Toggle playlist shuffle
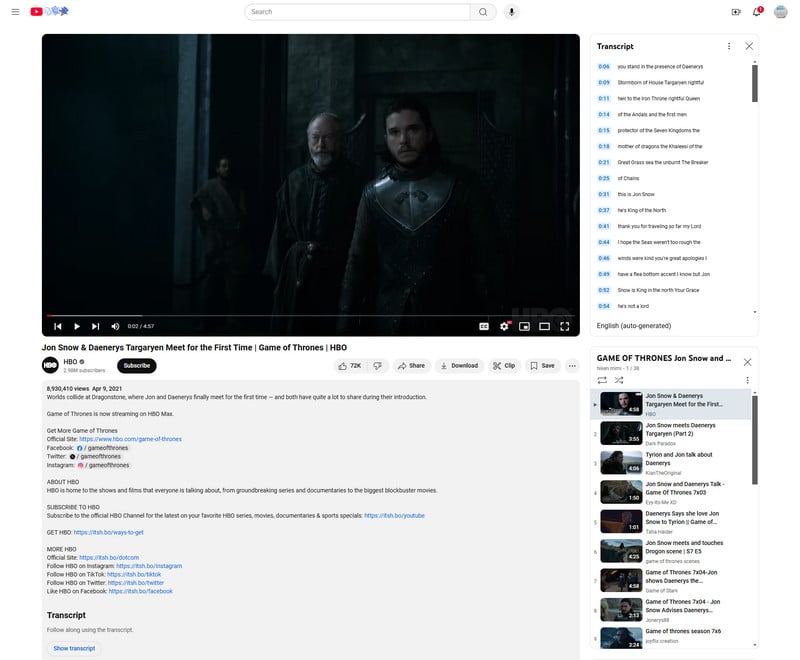Image resolution: width=800 pixels, height=660 pixels. point(619,380)
